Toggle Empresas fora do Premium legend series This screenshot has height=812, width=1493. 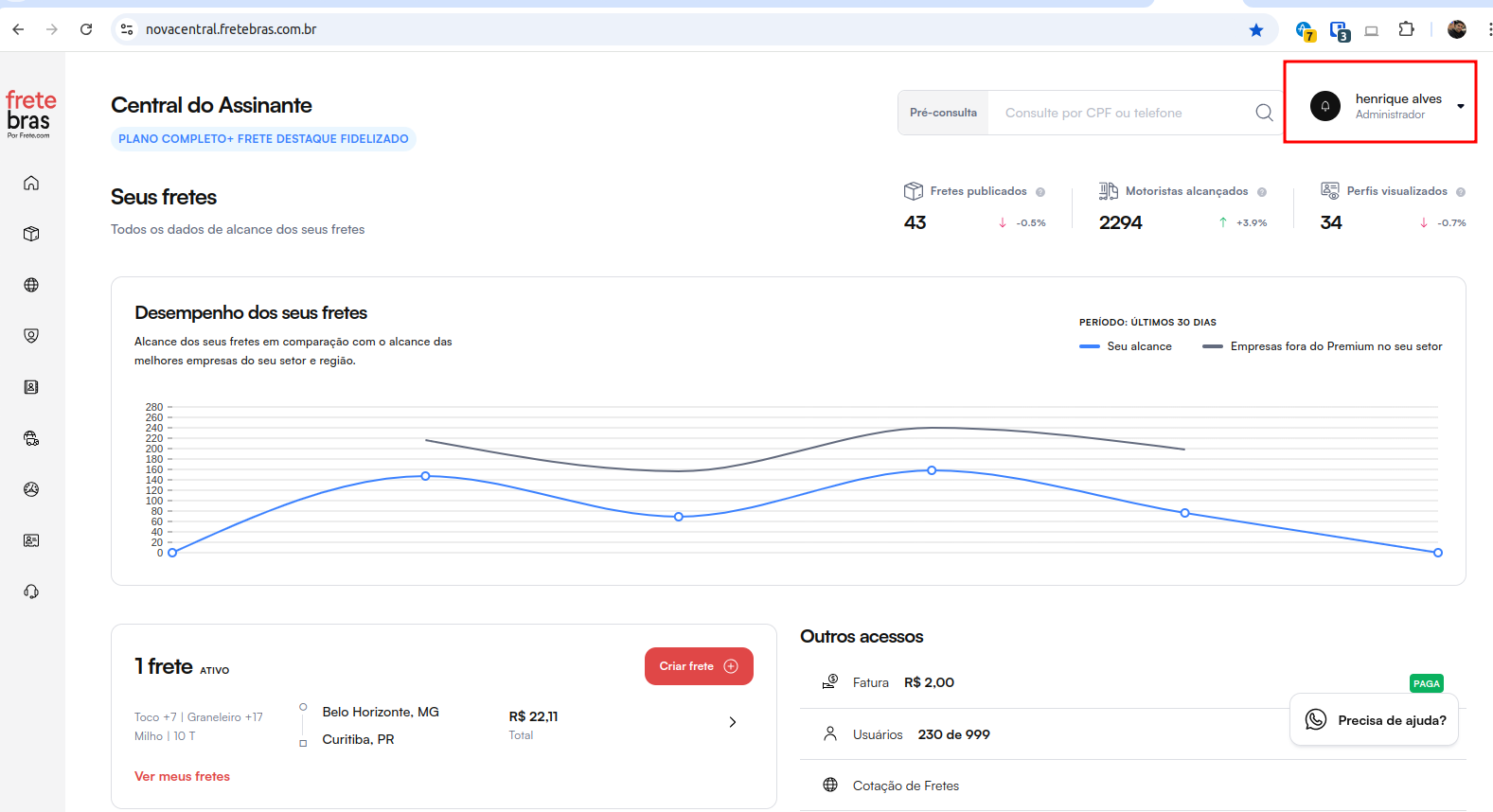[x=1323, y=346]
